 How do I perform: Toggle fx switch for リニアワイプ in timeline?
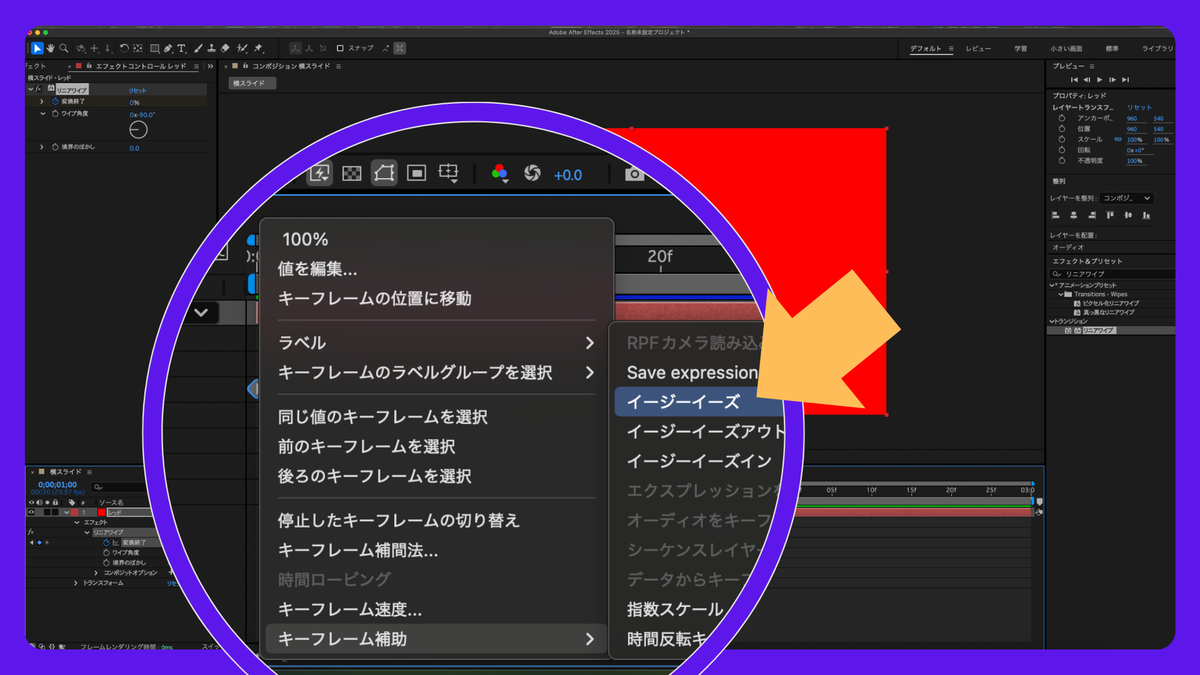(x=31, y=532)
